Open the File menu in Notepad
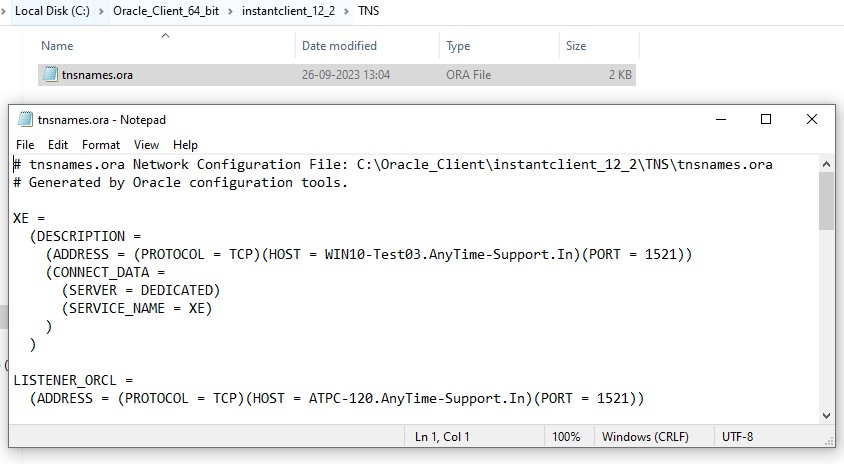 click(x=25, y=145)
